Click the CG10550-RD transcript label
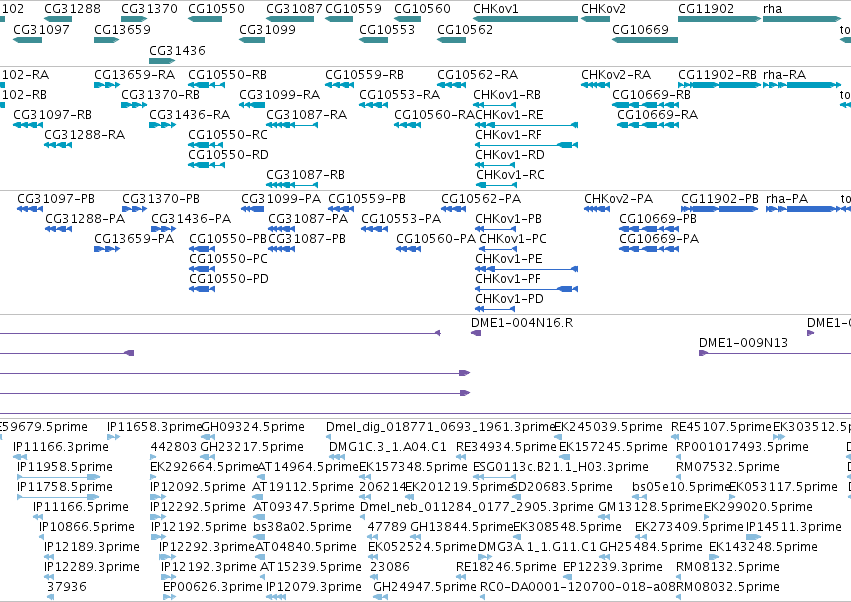This screenshot has height=602, width=851. coord(228,155)
